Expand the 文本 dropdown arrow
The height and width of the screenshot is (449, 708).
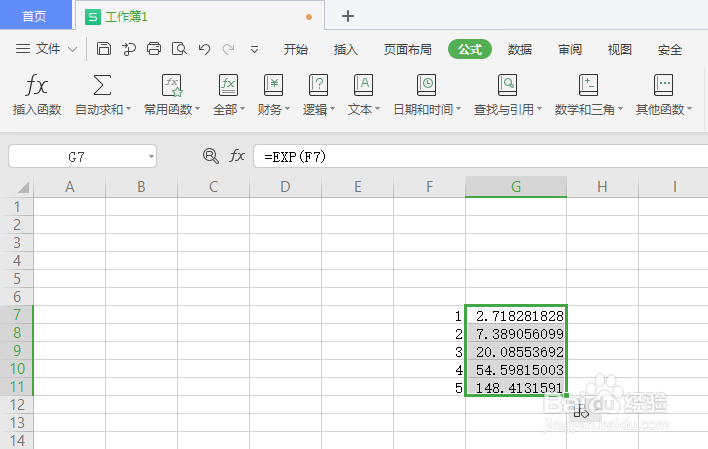(377, 109)
